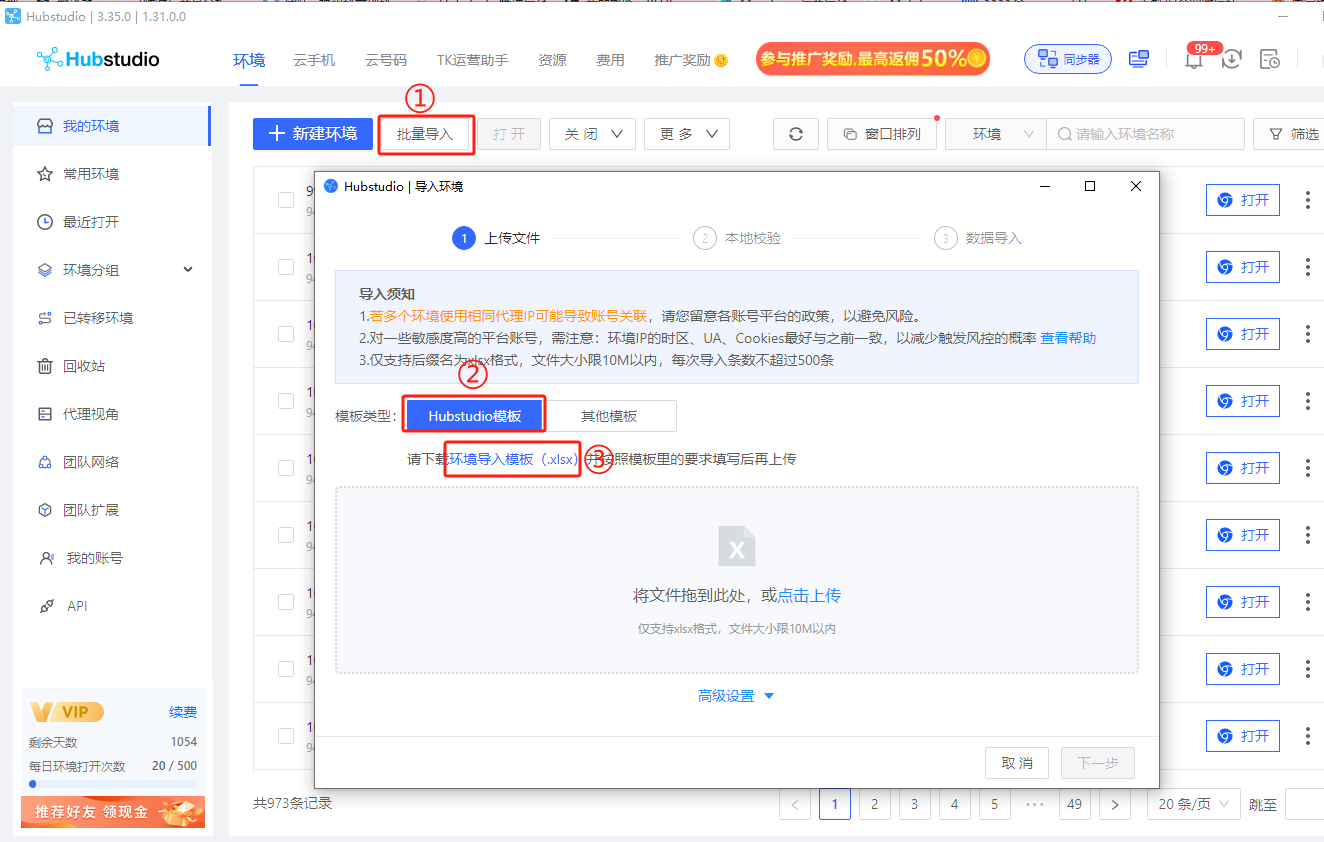The image size is (1324, 842).
Task: Open 我的环境 in the sidebar
Action: click(x=110, y=126)
